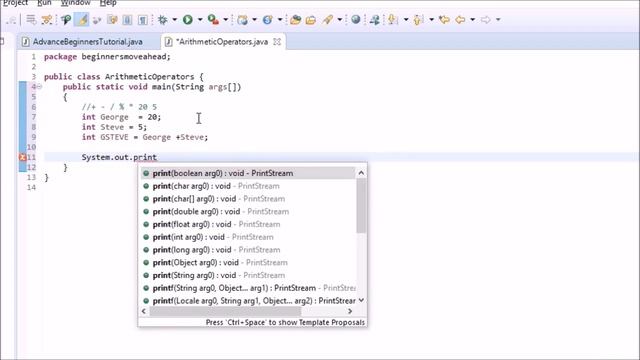This screenshot has width=640, height=360.
Task: Toggle Mark Occurrences highlighter icon
Action: coord(82,20)
